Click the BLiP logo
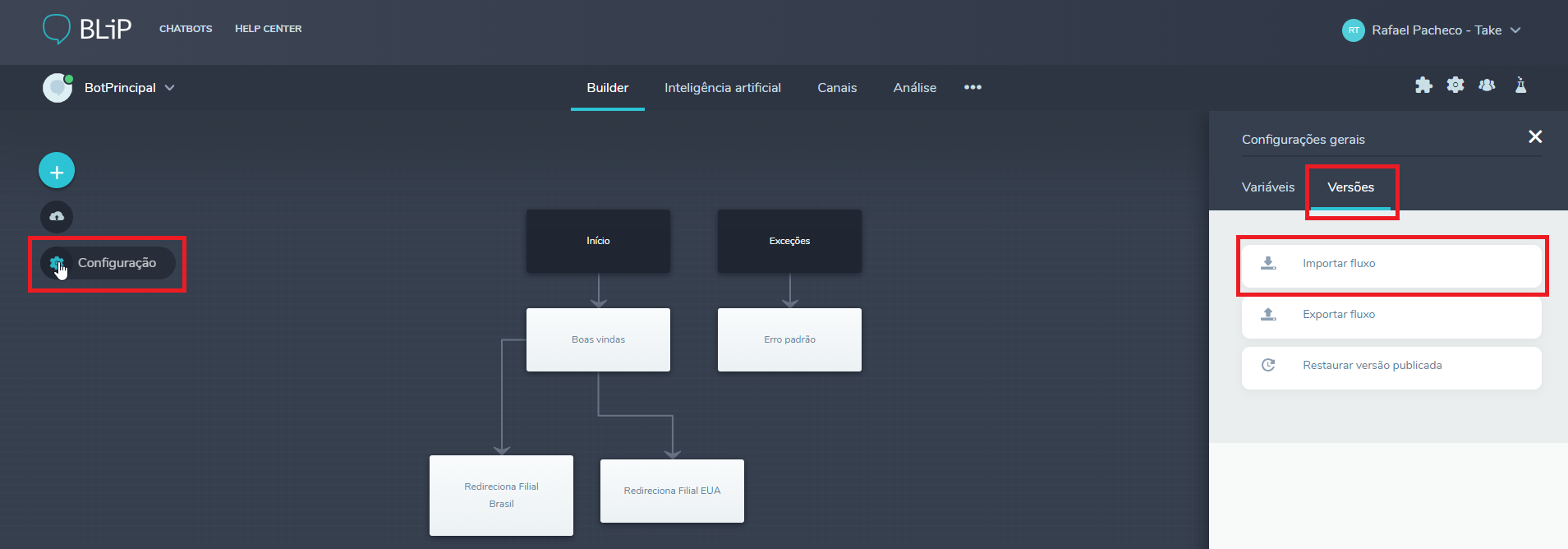Screen dimensions: 1568x549 click(x=87, y=29)
